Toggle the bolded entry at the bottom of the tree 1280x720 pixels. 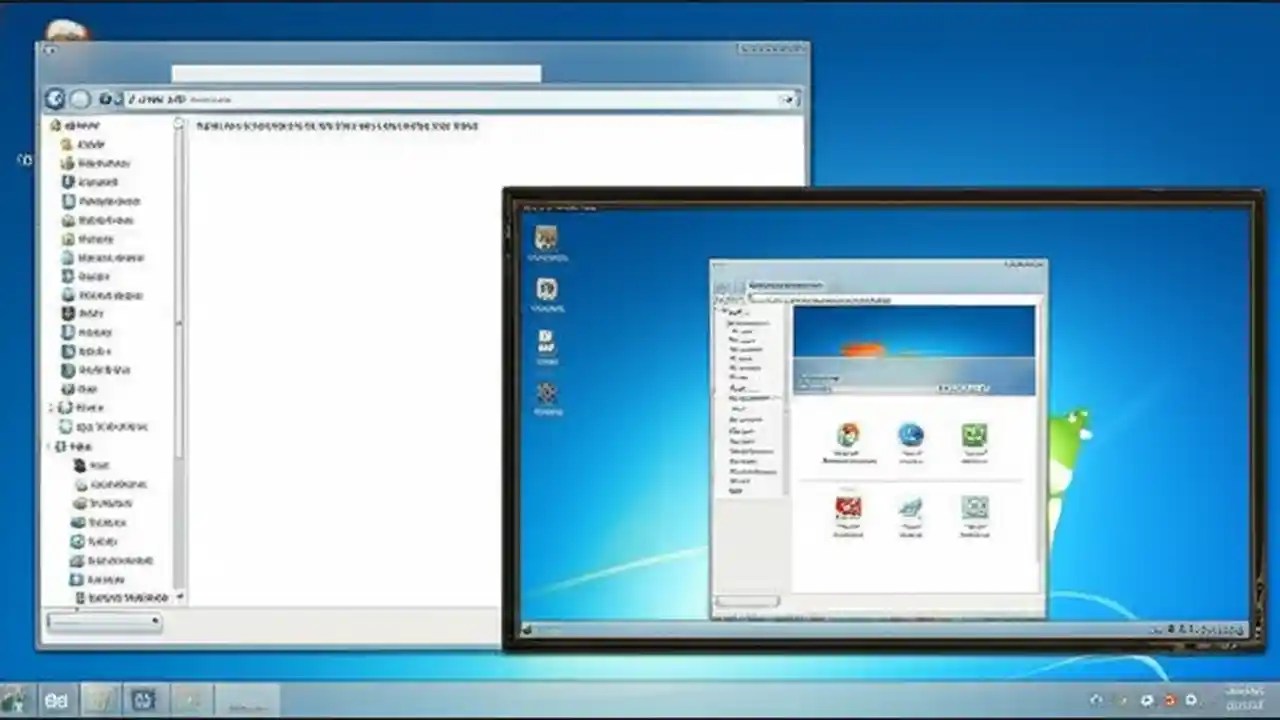tap(118, 599)
